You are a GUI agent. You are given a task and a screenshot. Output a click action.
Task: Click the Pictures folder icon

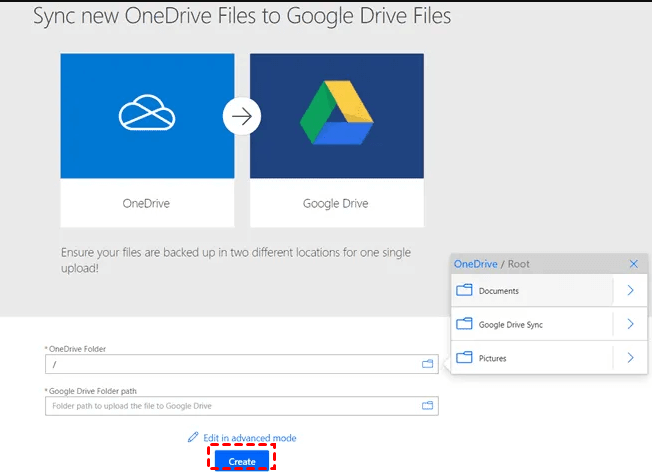pos(464,357)
